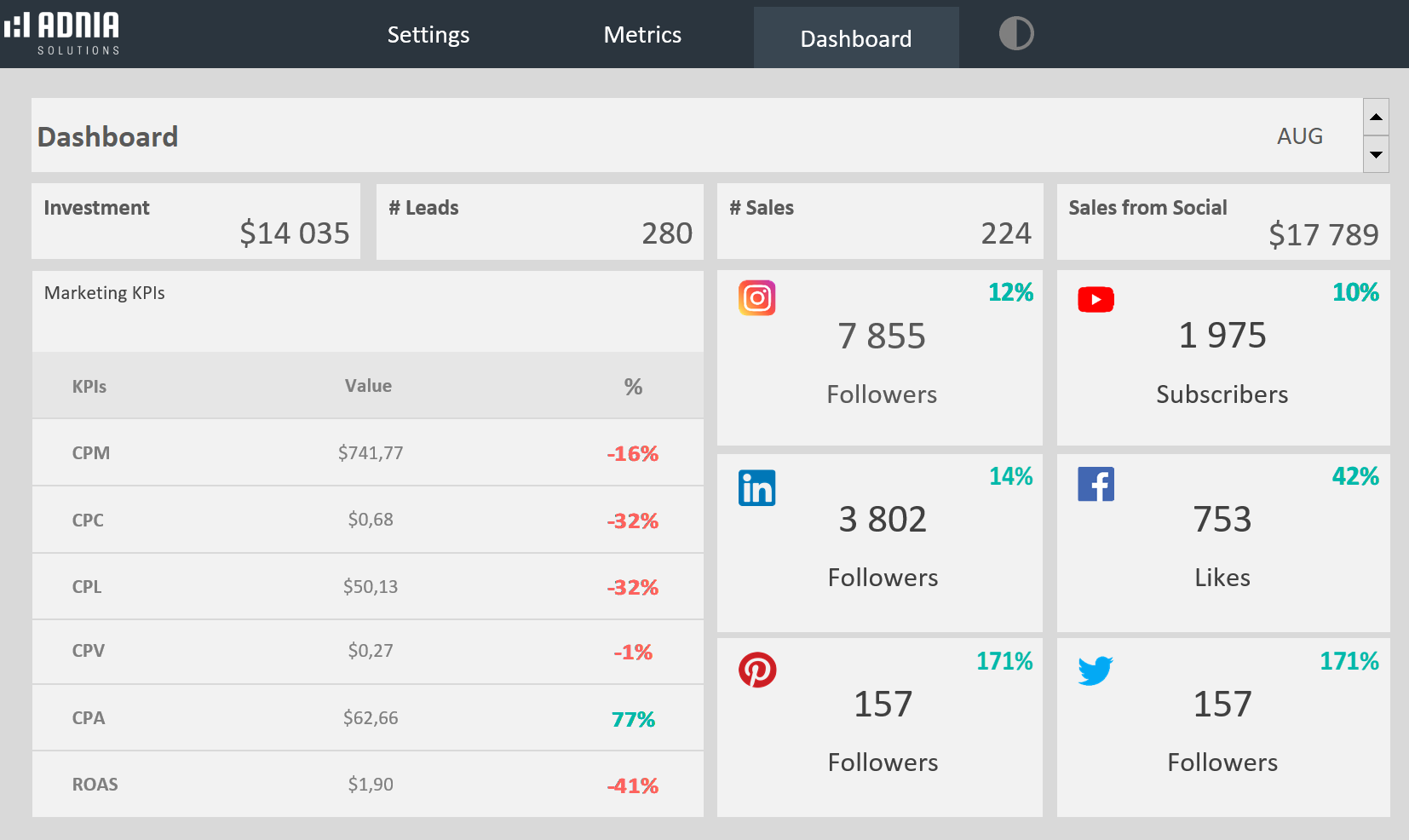
Task: Click the ROAS value $1,90
Action: (x=370, y=785)
